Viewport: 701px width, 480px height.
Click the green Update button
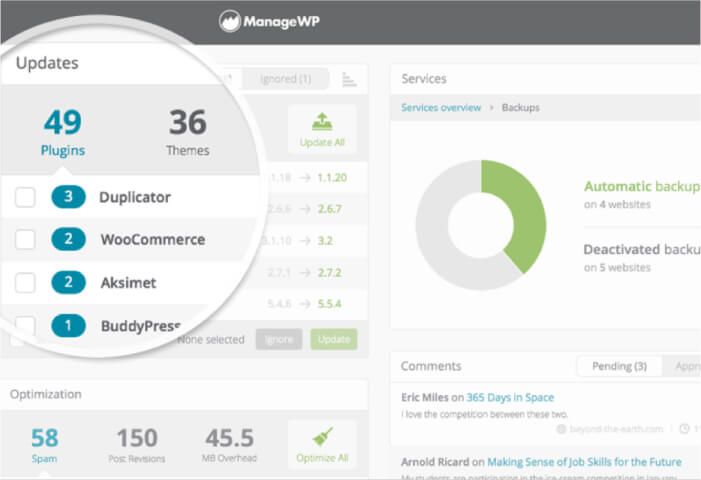pyautogui.click(x=334, y=339)
